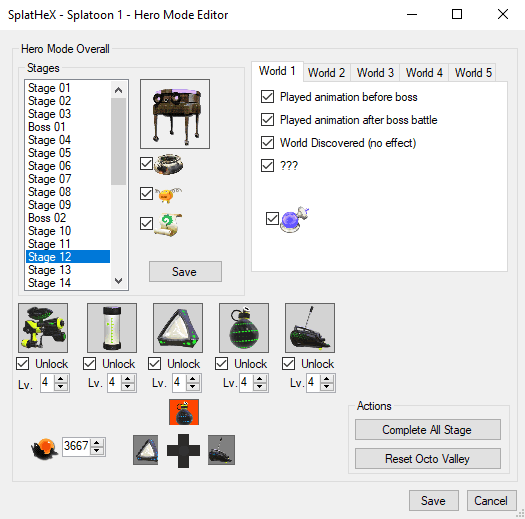Toggle the Zapfish rescued checkbox

[146, 193]
